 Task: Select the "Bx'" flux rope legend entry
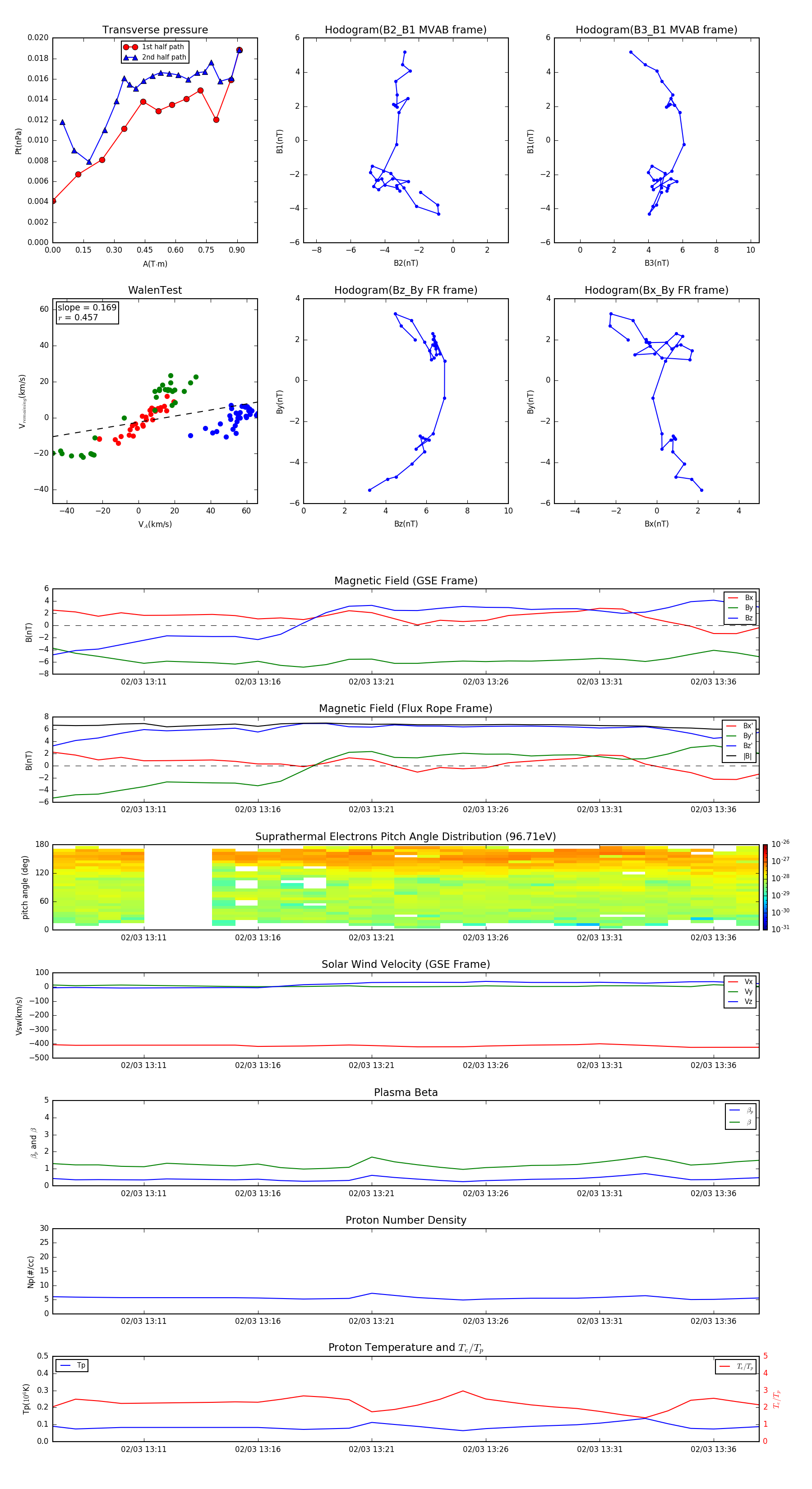point(740,726)
